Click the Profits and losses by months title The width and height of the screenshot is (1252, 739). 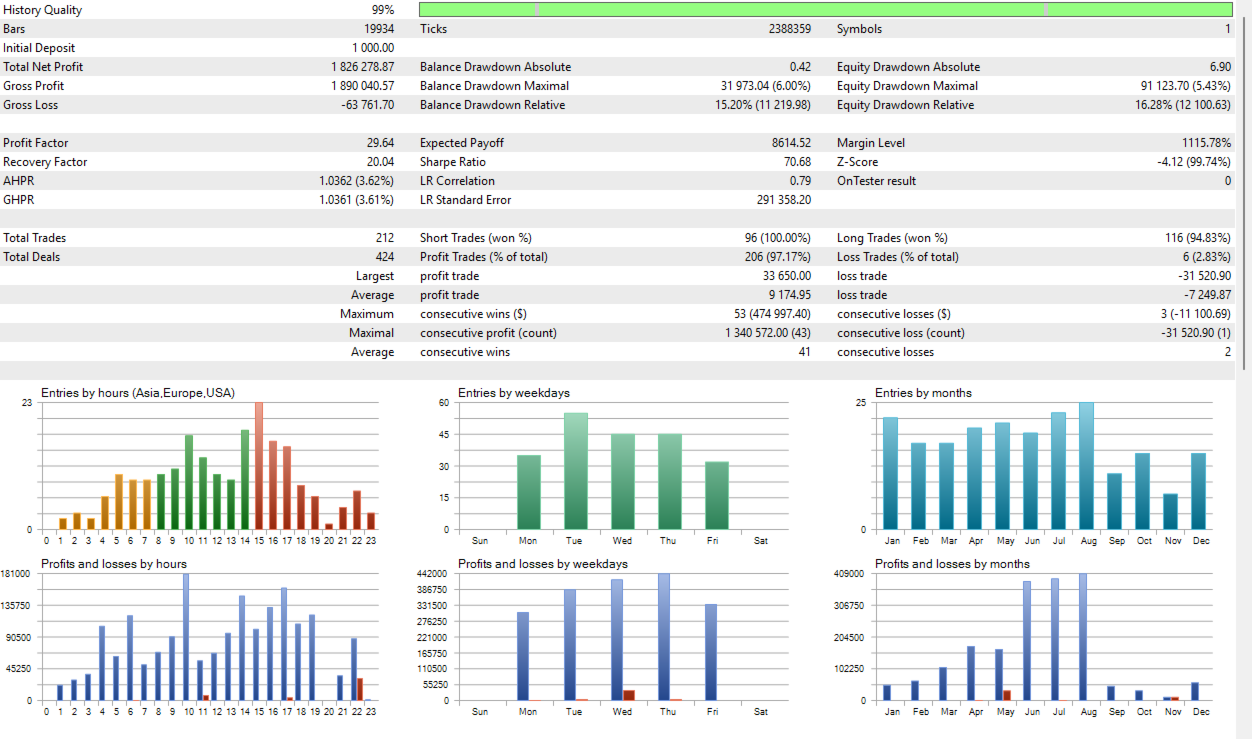coord(952,564)
